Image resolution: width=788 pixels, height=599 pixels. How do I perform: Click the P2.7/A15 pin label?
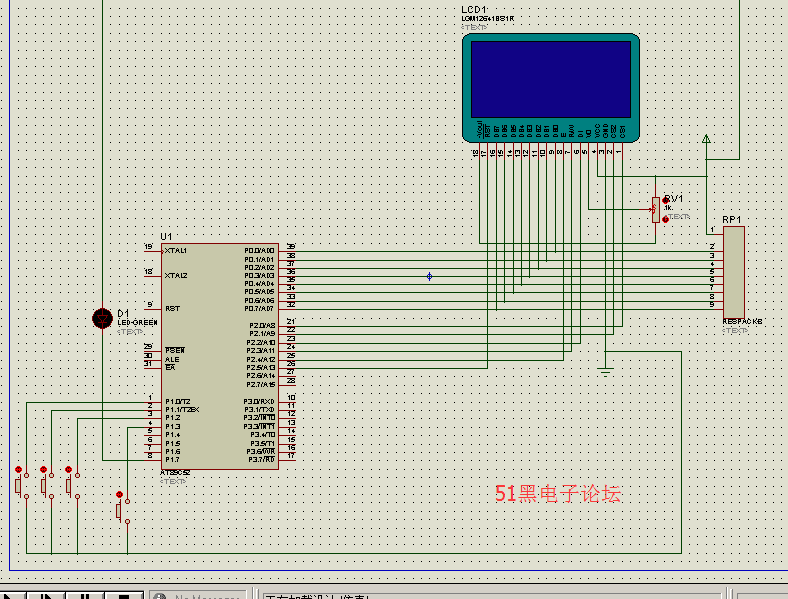tap(261, 384)
